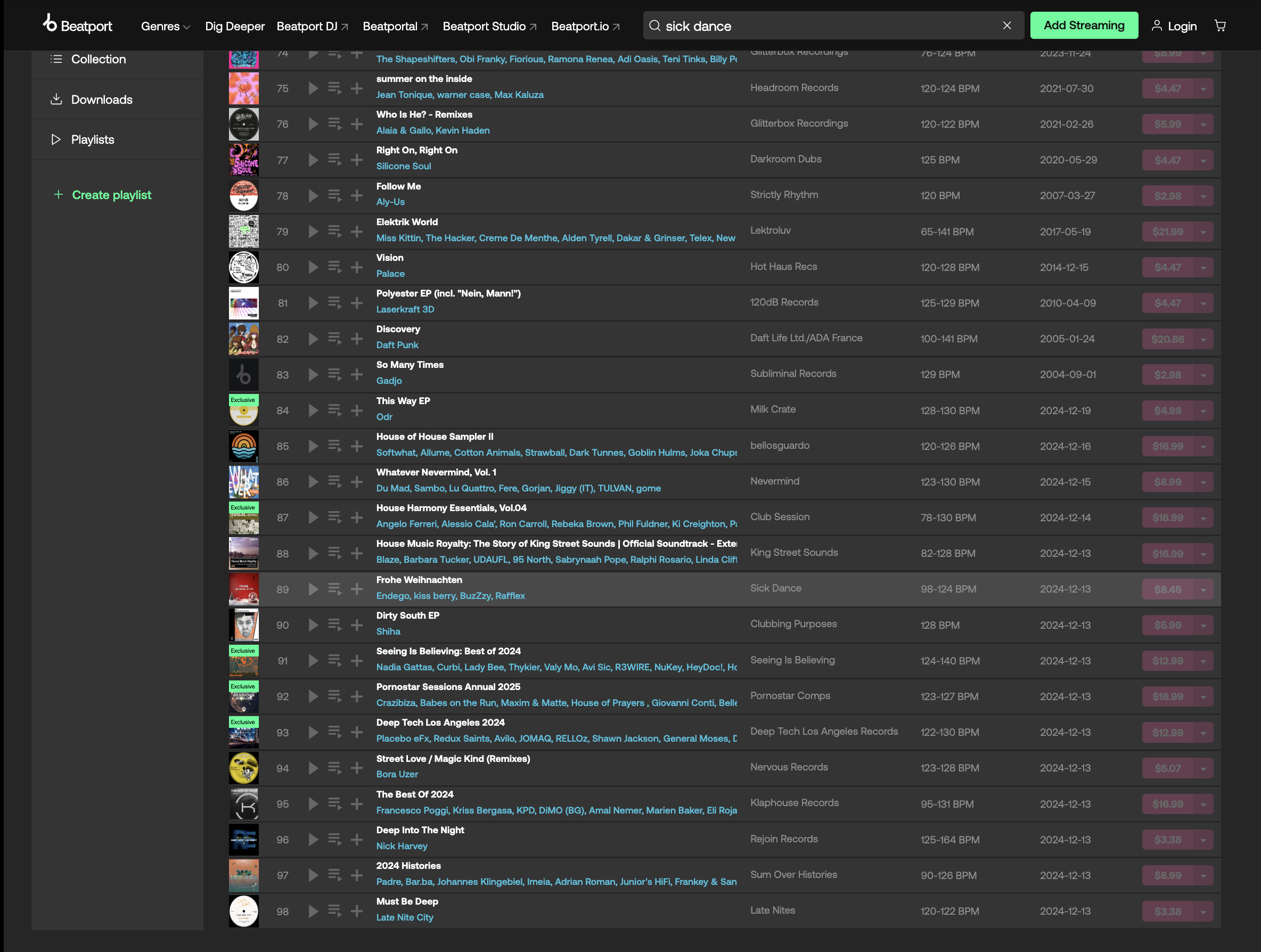Open price dropdown arrow for Discovery
The width and height of the screenshot is (1261, 952).
point(1203,339)
